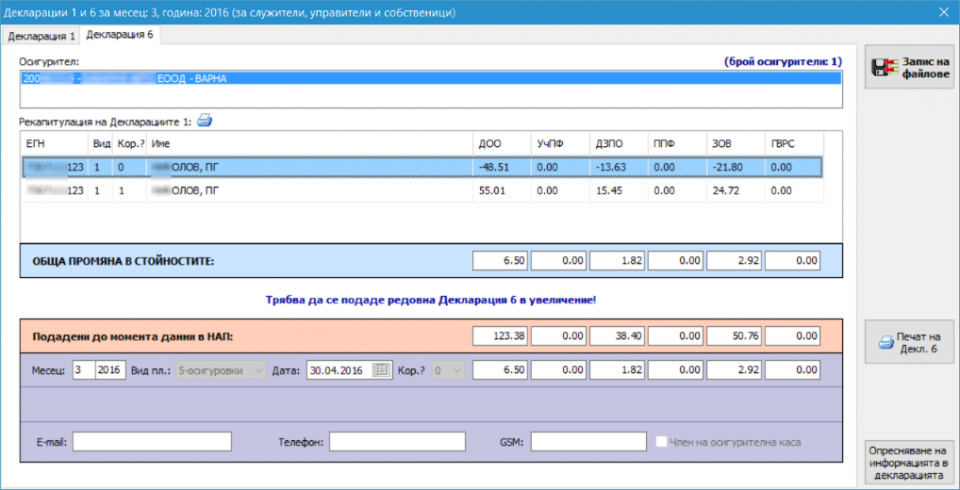Click the 1.82 field in ОБЩА ПРОМЯНА row

tap(618, 261)
